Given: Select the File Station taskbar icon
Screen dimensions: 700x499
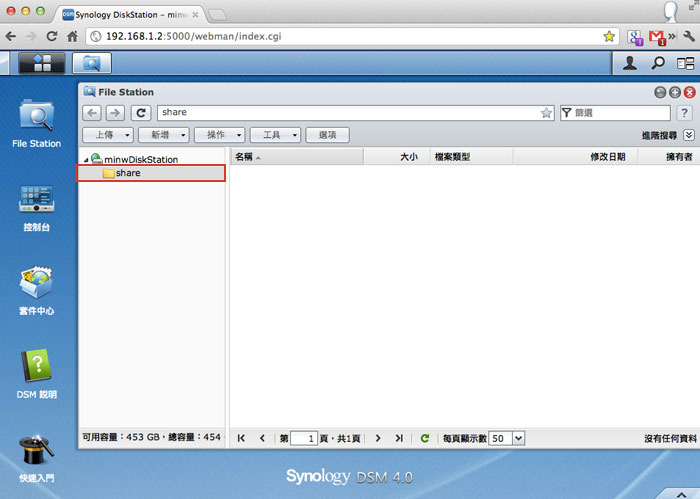Looking at the screenshot, I should pyautogui.click(x=92, y=63).
